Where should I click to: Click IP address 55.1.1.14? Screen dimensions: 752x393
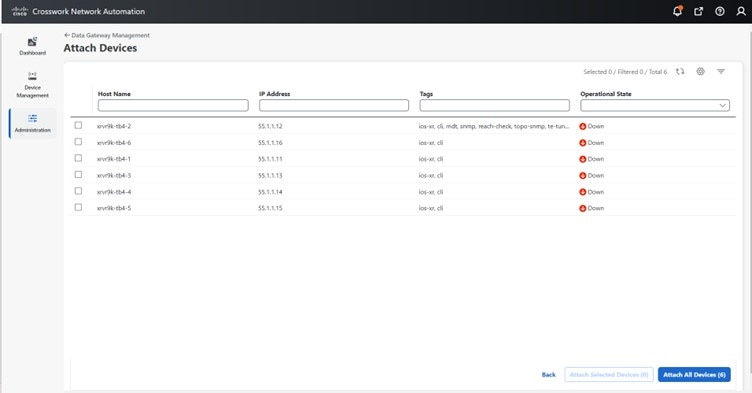point(270,192)
